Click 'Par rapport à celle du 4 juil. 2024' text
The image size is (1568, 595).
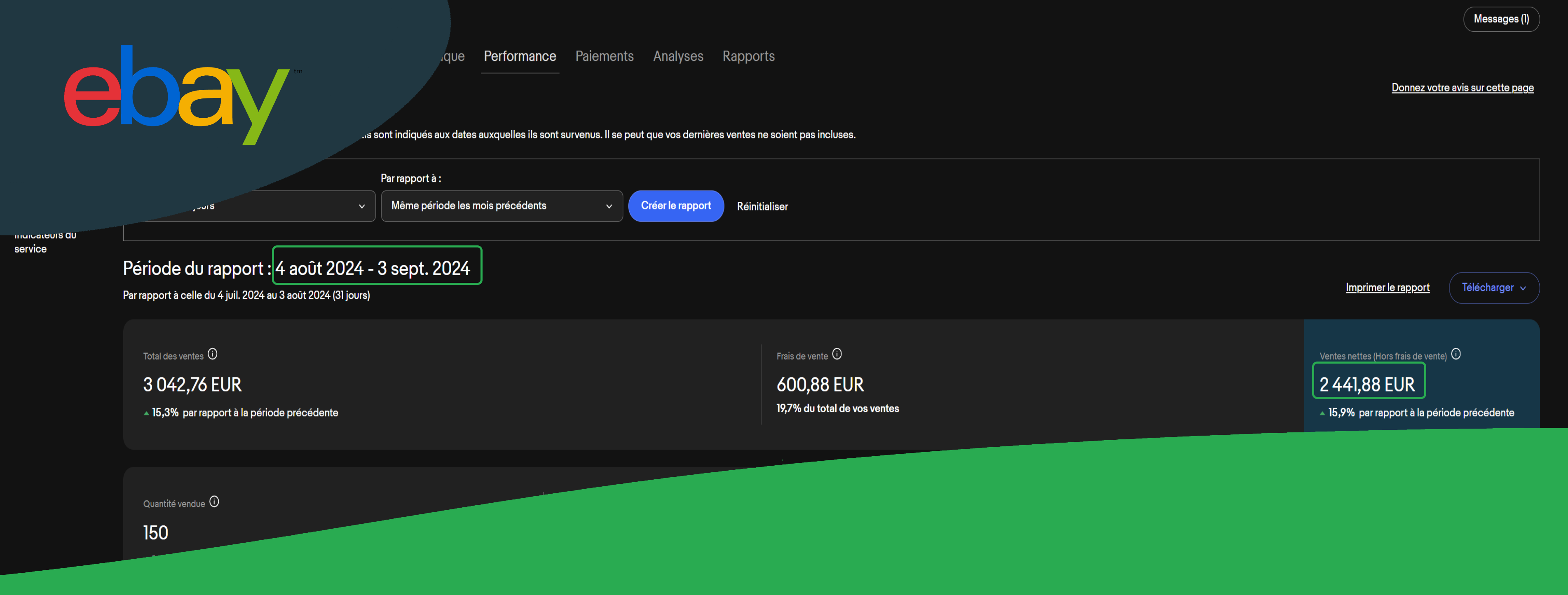(194, 295)
